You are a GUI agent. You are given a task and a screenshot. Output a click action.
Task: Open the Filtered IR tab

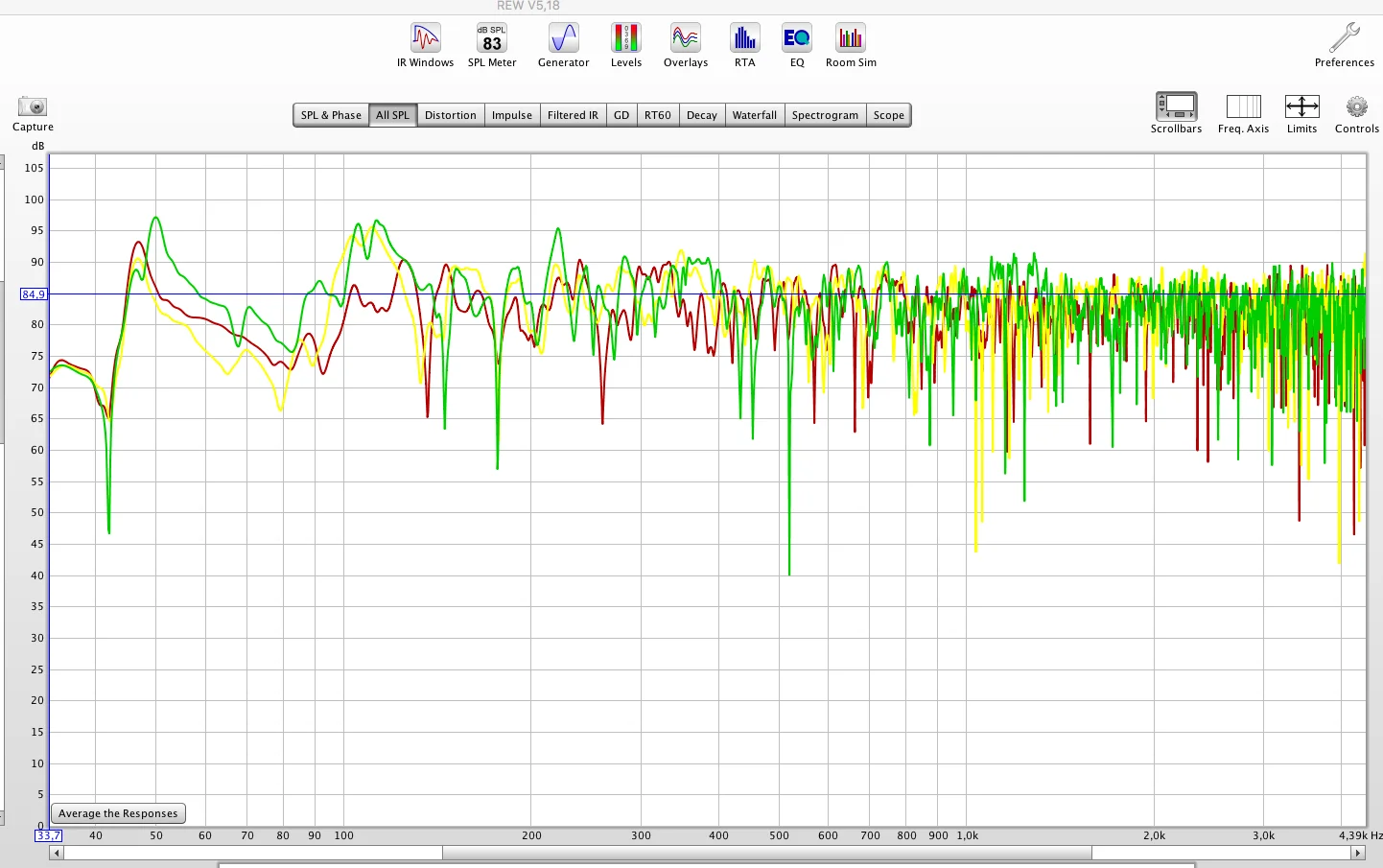tap(573, 115)
